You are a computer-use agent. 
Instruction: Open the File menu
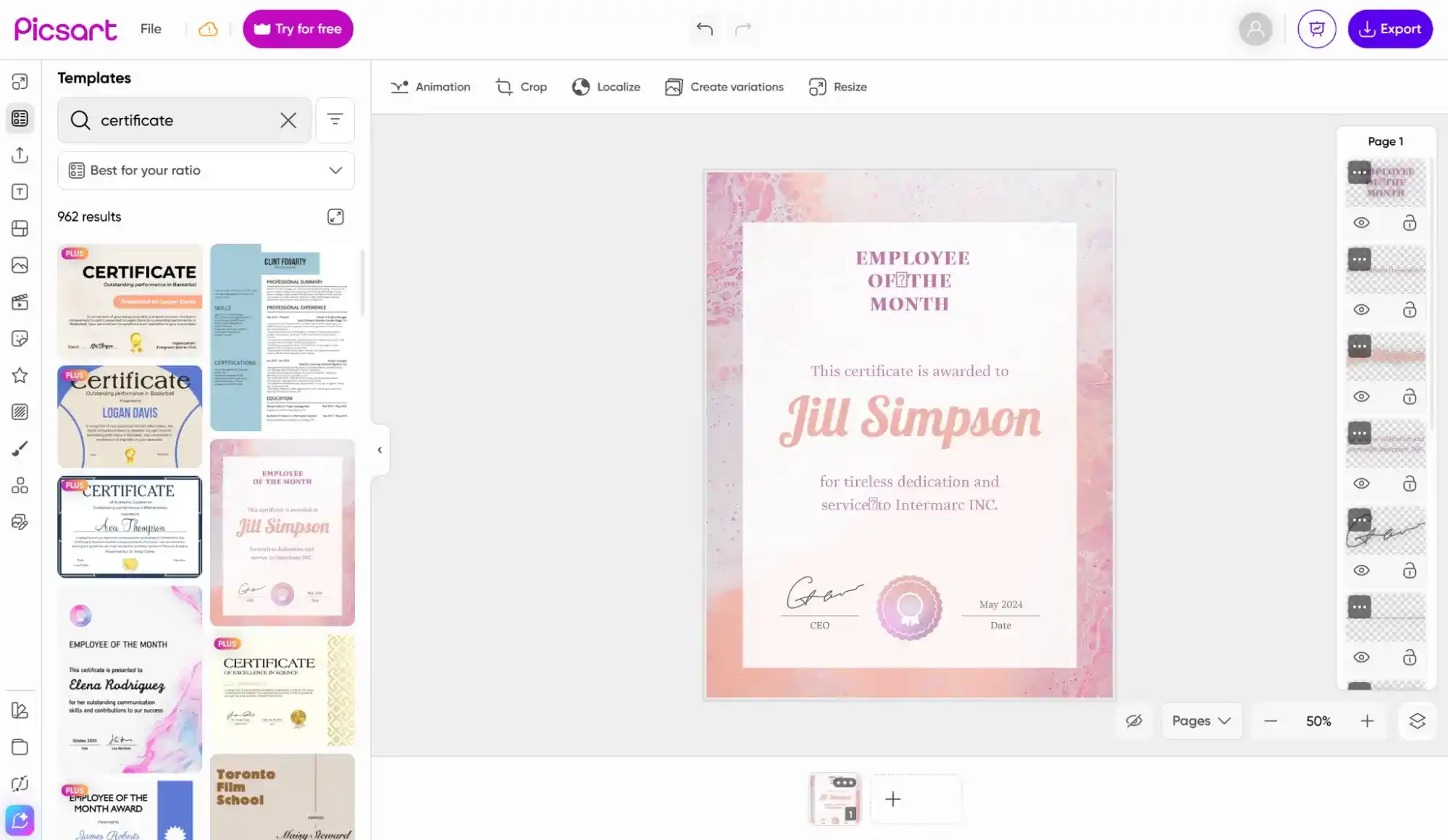pyautogui.click(x=151, y=29)
